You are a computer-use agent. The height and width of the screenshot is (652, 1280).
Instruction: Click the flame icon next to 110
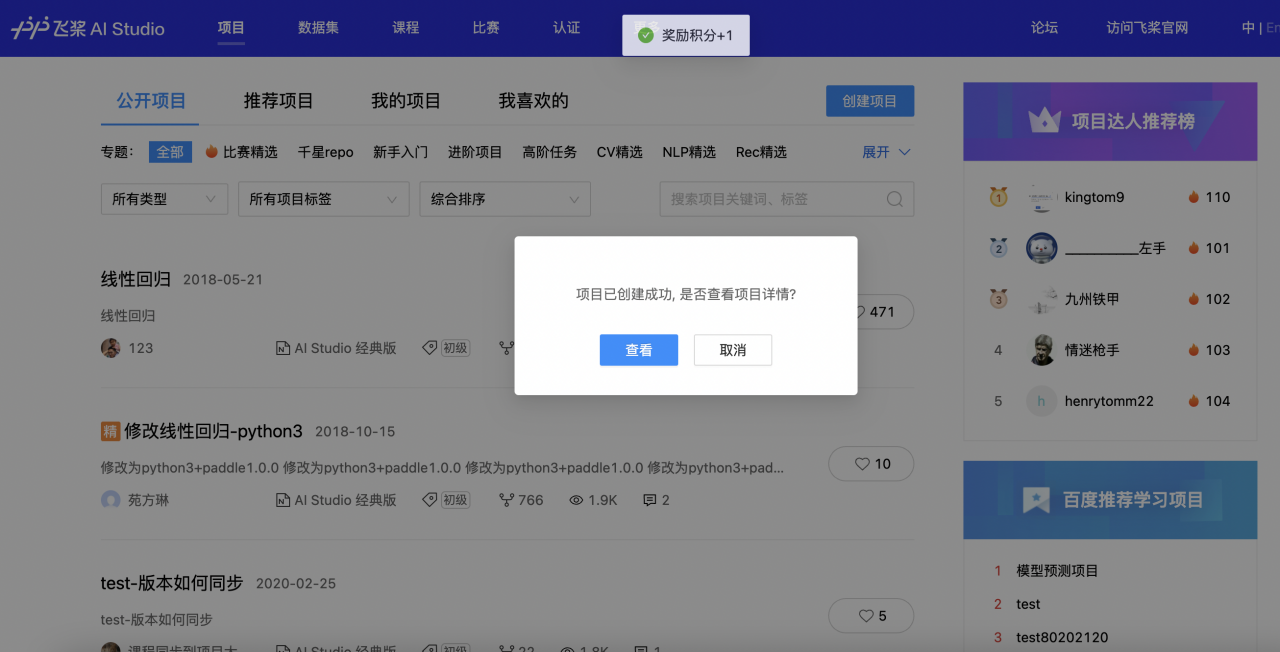click(1193, 197)
